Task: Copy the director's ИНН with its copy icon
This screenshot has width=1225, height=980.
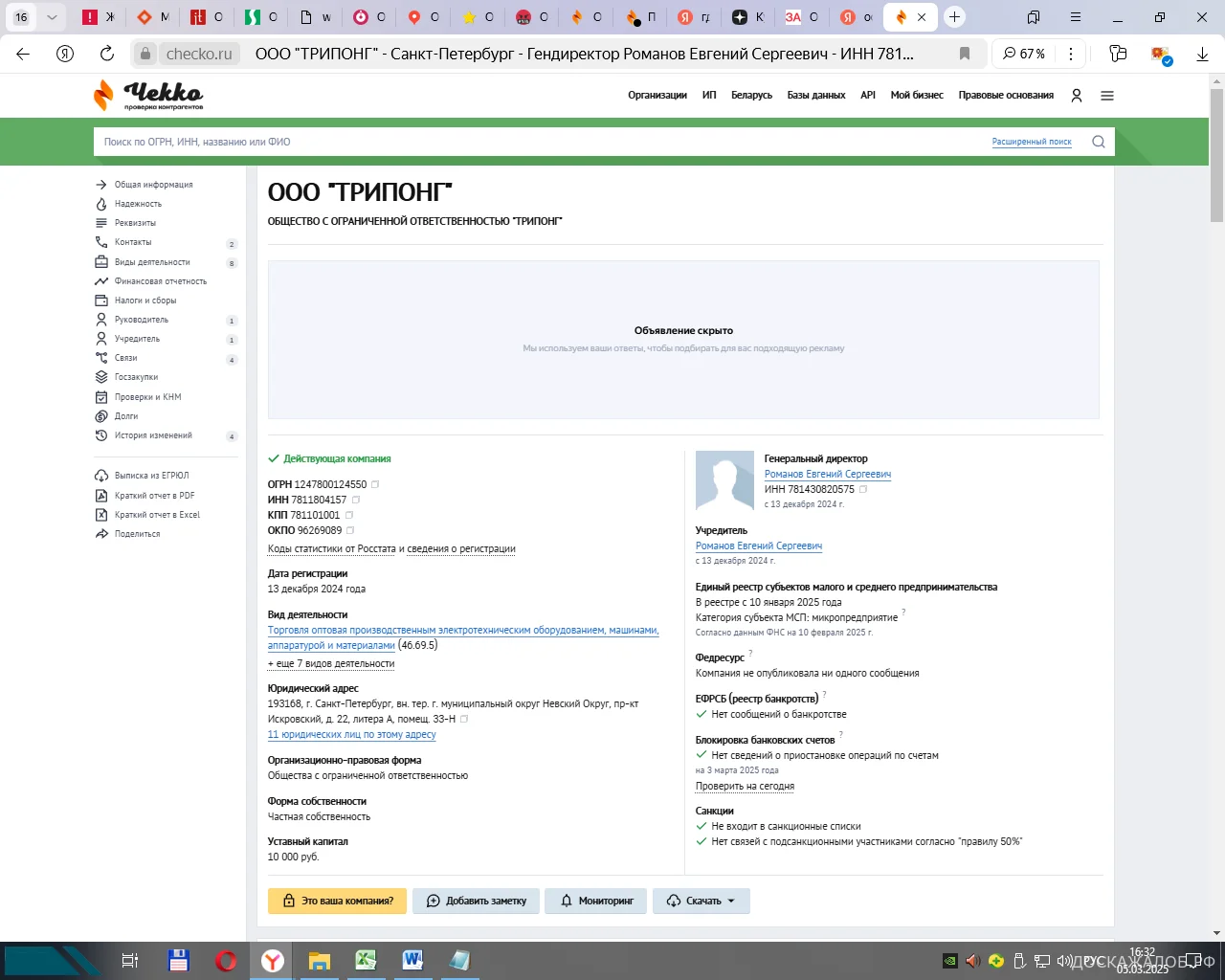Action: pos(863,489)
